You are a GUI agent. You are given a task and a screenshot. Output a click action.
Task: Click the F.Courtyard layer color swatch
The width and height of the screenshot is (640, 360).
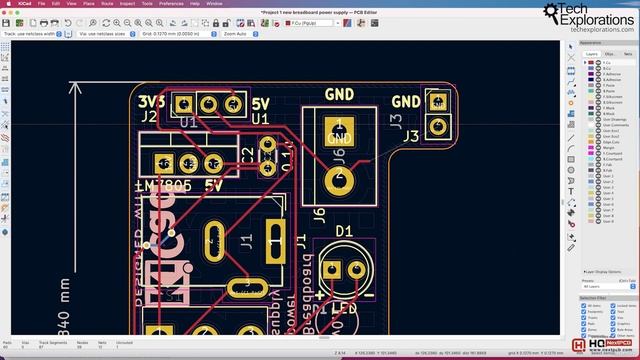coord(591,153)
